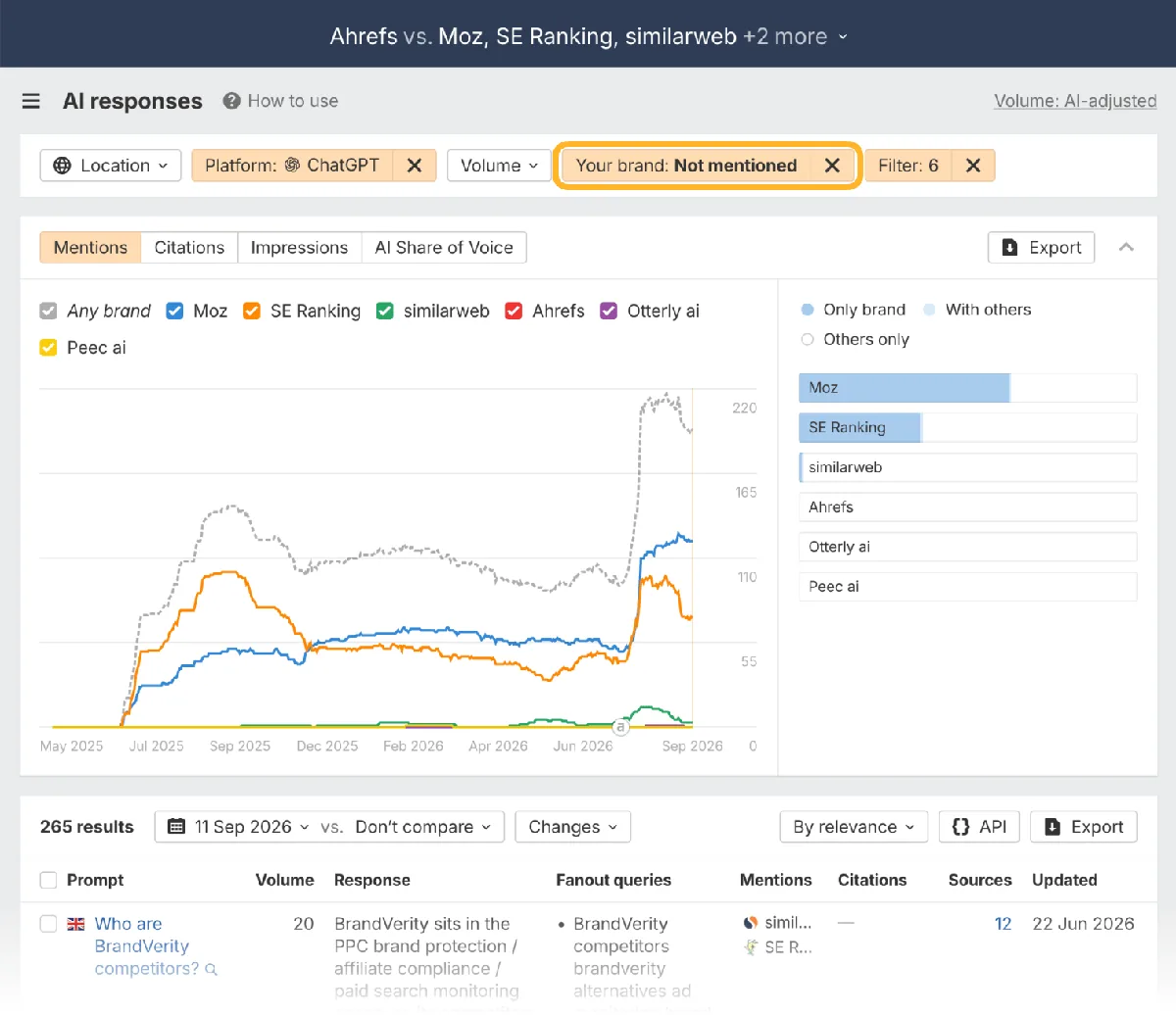
Task: Open the Your brand: Not mentioned filter
Action: pos(686,166)
